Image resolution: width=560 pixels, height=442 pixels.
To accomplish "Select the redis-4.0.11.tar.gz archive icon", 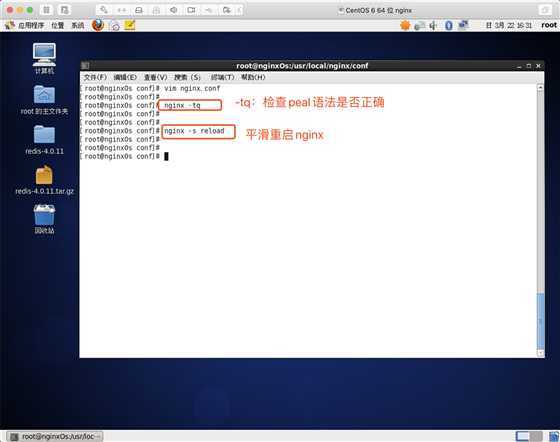I will point(44,180).
